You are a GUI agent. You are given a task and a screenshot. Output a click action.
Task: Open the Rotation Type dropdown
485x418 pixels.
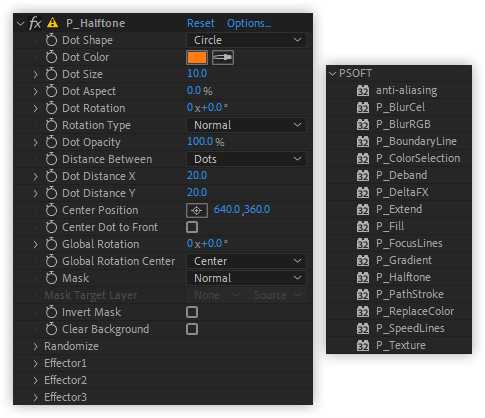tap(246, 125)
